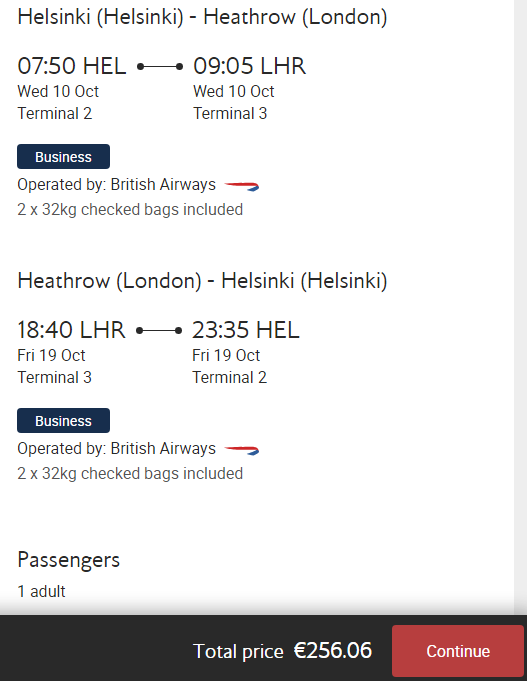The width and height of the screenshot is (527, 681).
Task: Click the British Airways logo on the outbound flight
Action: 242,186
